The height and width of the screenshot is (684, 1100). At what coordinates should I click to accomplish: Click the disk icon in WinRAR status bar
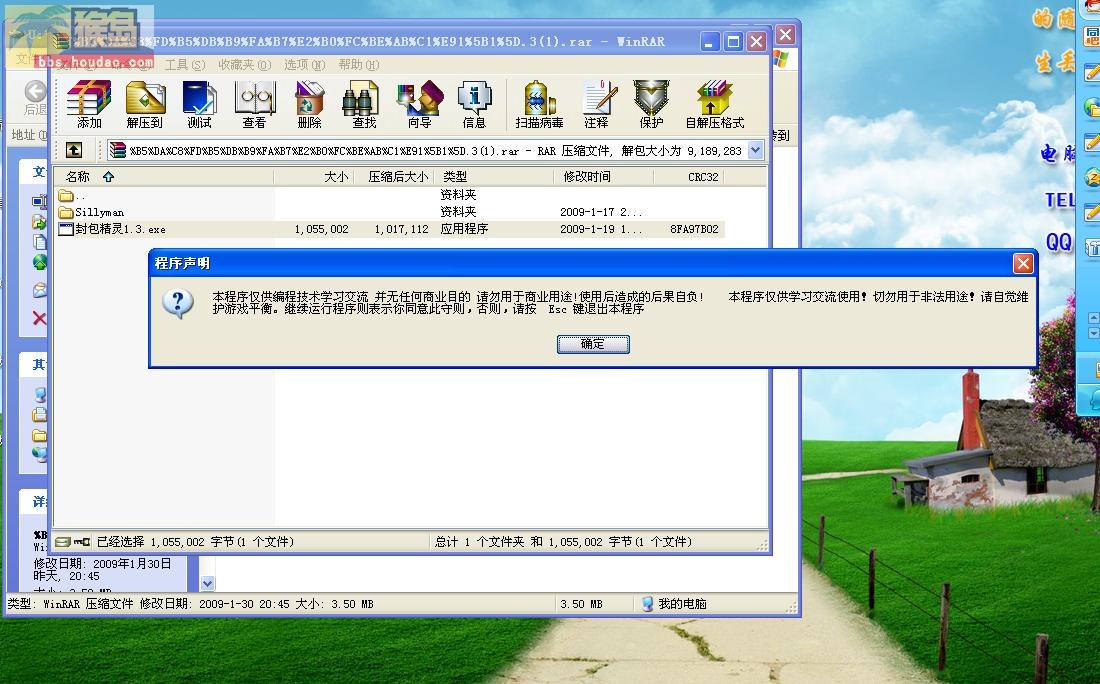point(62,542)
